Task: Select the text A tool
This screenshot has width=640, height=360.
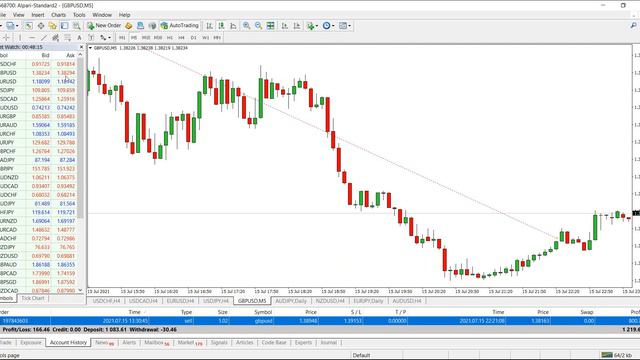Action: coord(79,38)
